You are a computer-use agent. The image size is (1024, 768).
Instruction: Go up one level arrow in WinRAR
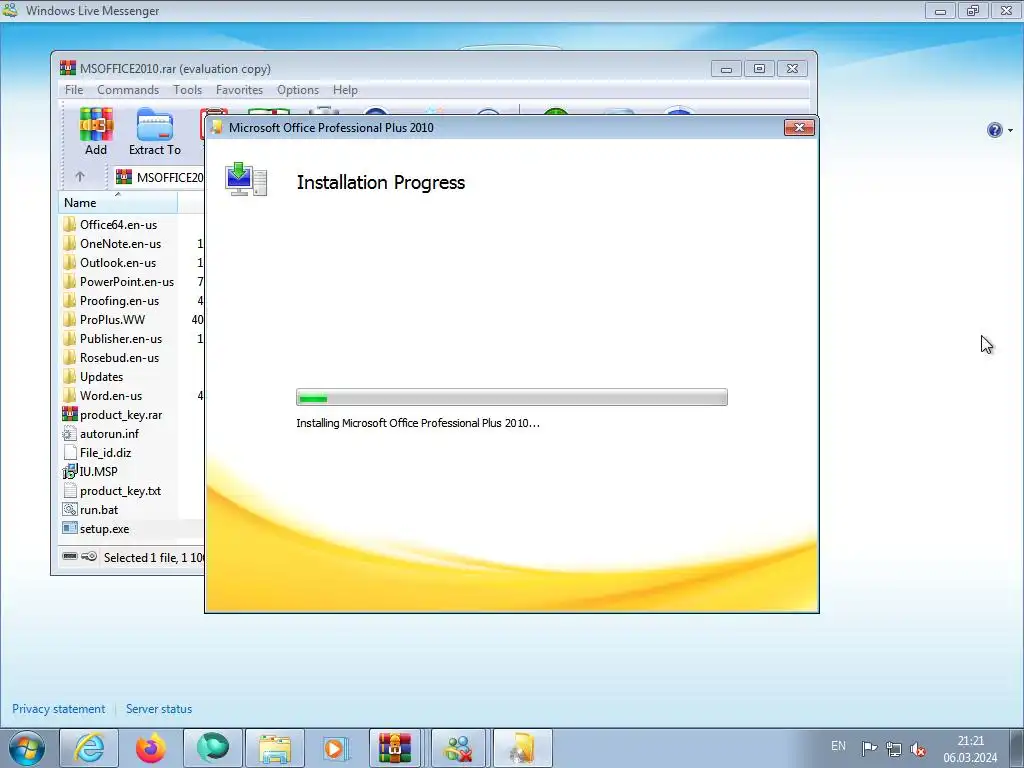(x=80, y=176)
